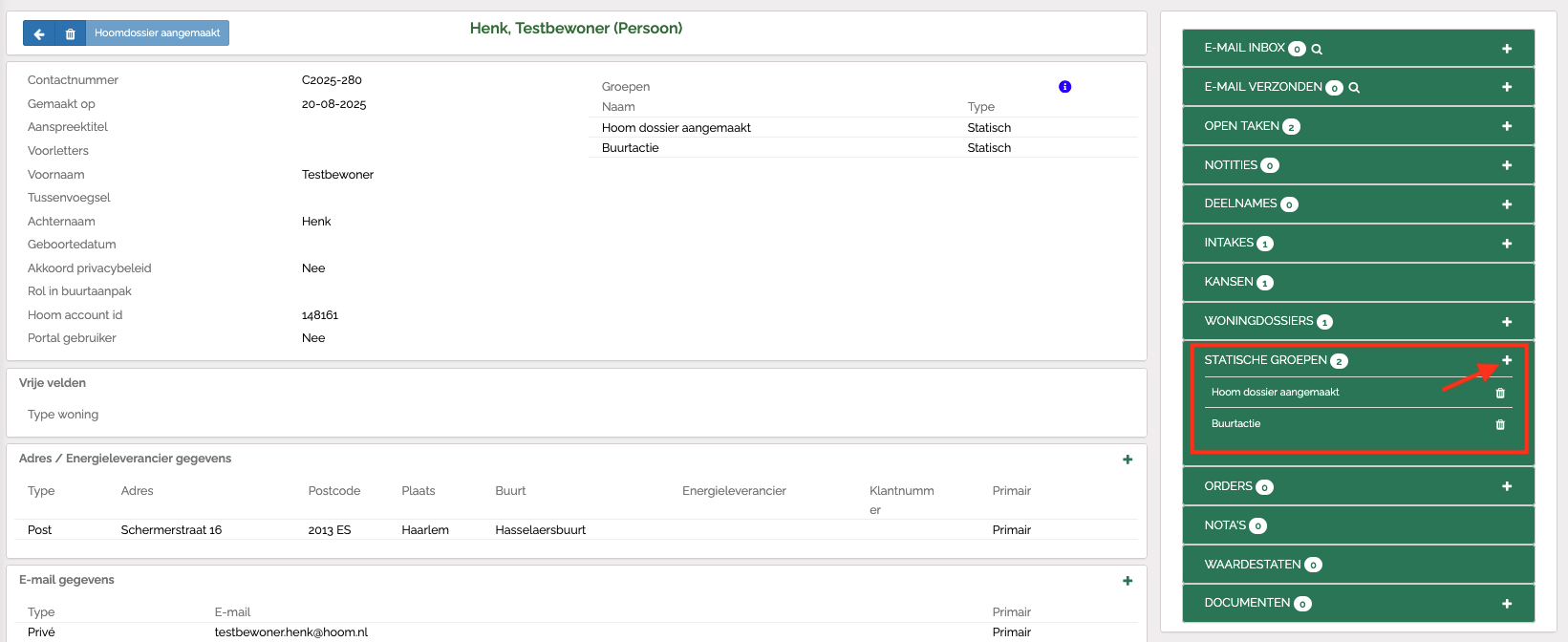Delete Hoom dossier aangemaakt from statische groepen
This screenshot has height=642, width=1568.
1499,393
